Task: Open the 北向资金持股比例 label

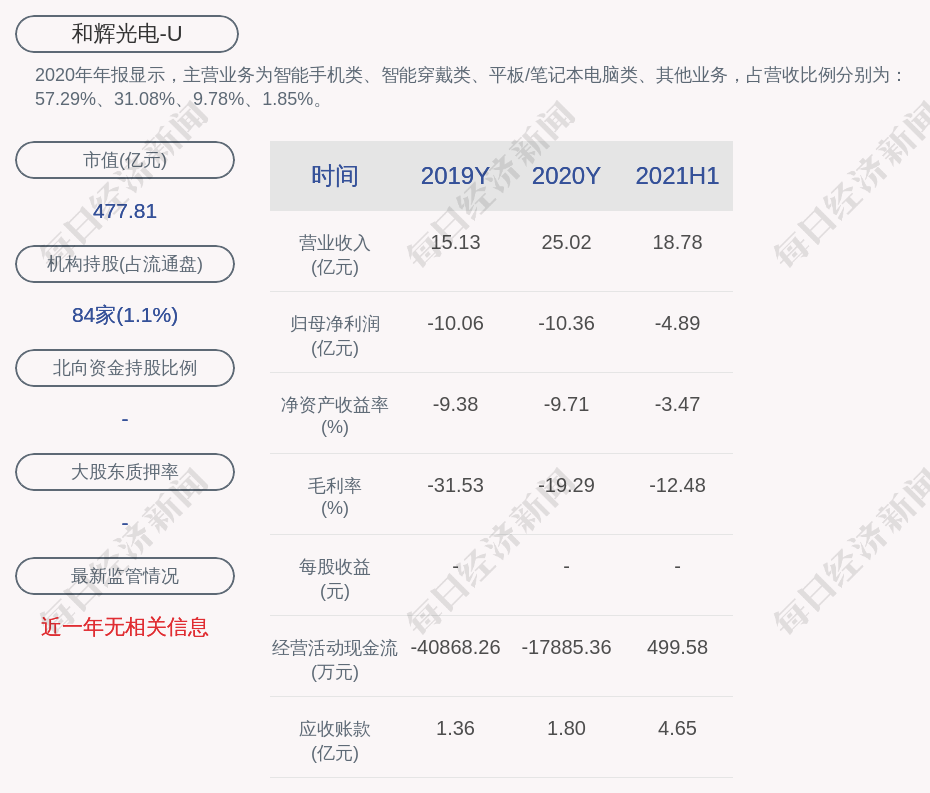Action: pos(125,368)
